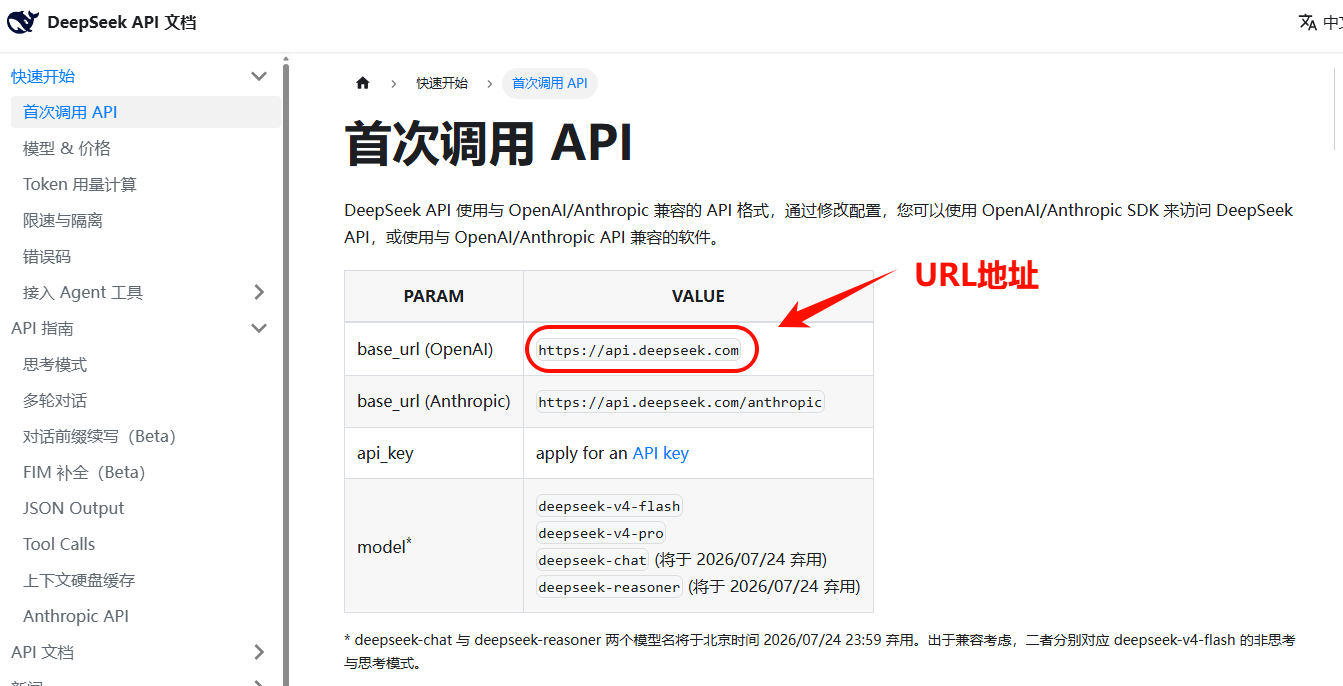
Task: Collapse the 快速开始 sidebar section chevron
Action: 259,76
